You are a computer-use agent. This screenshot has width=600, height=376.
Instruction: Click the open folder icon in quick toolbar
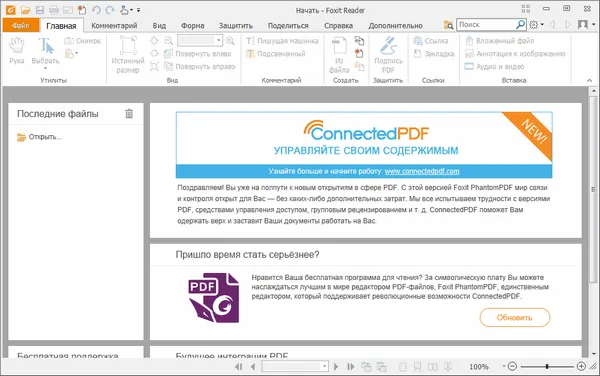[25, 10]
